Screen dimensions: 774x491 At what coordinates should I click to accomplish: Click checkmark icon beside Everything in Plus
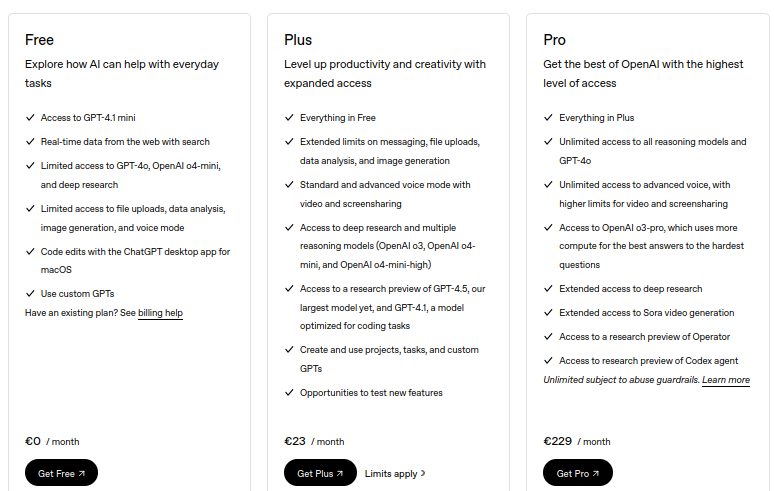click(548, 117)
